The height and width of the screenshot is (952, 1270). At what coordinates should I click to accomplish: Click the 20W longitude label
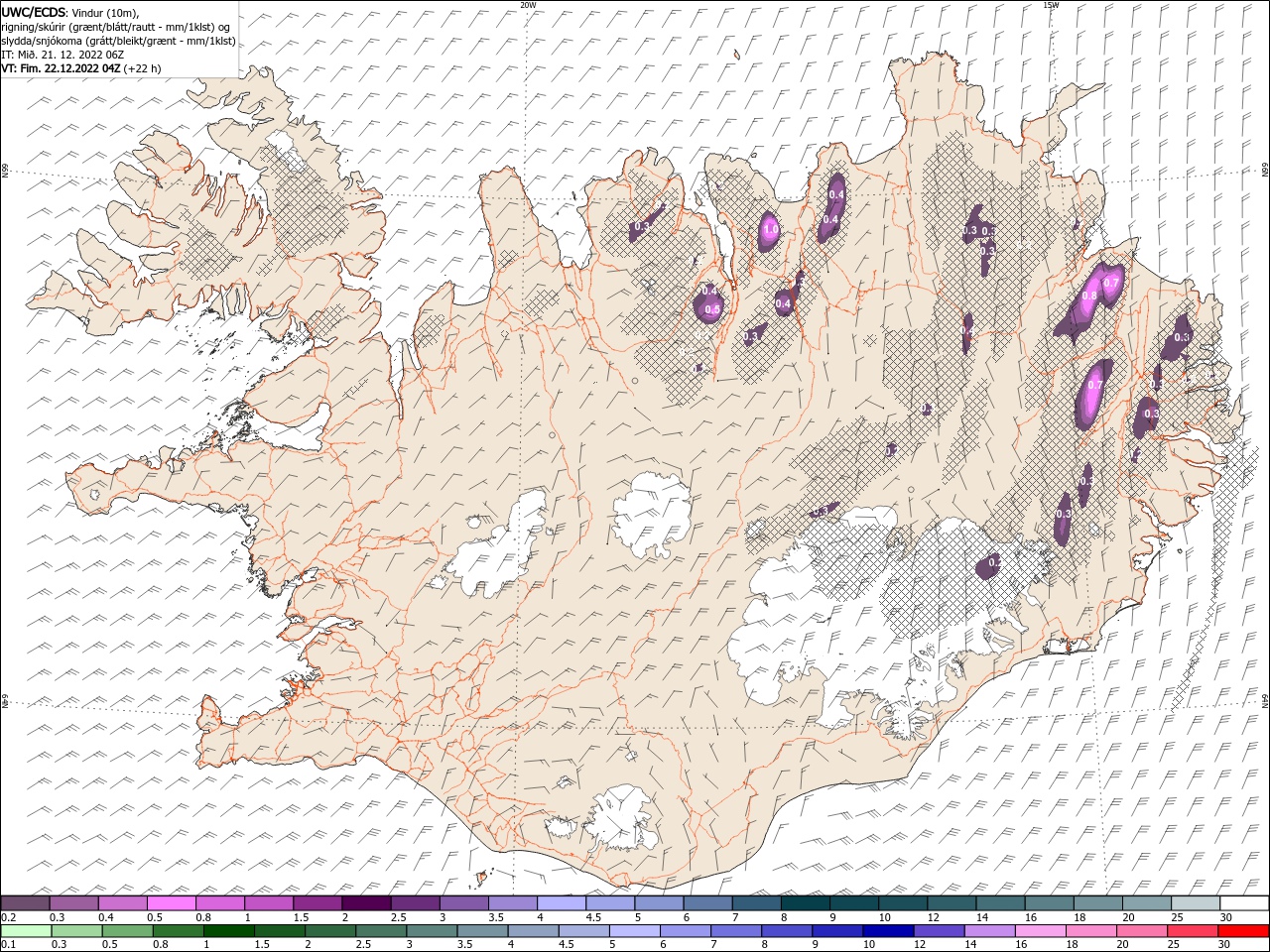click(528, 5)
